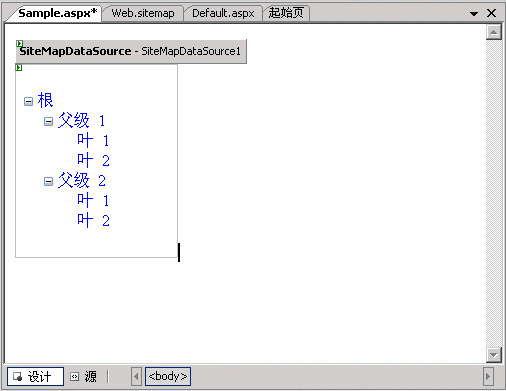
Task: Click the TreeView control green arrow glyph
Action: tap(19, 68)
